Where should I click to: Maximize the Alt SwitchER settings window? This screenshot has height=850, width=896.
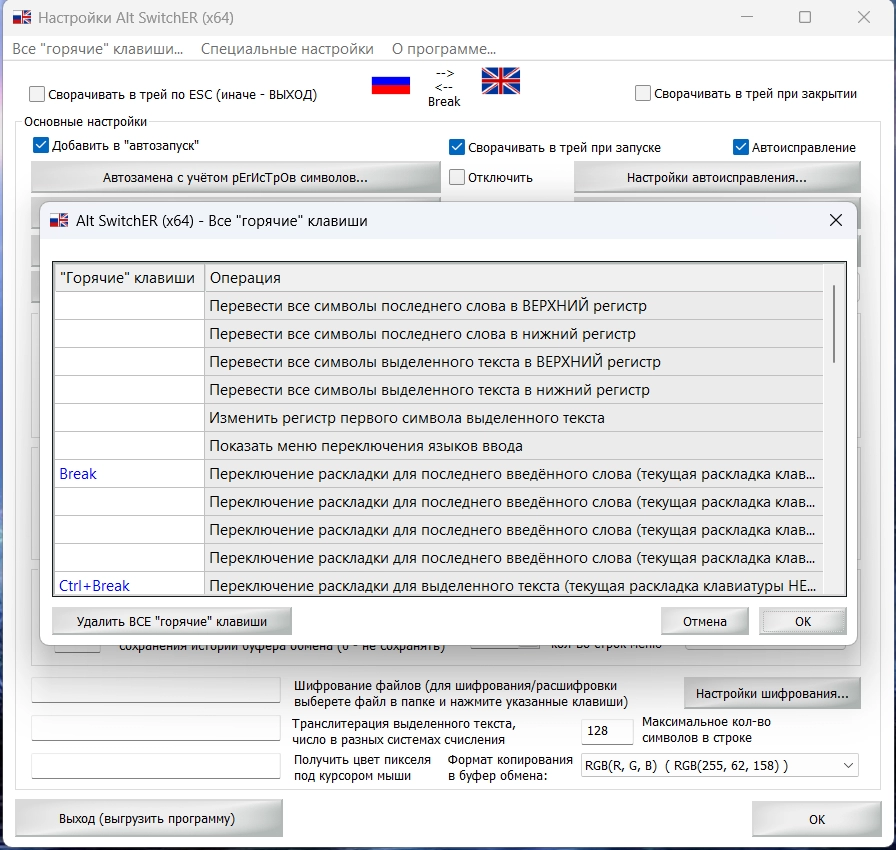pos(805,17)
